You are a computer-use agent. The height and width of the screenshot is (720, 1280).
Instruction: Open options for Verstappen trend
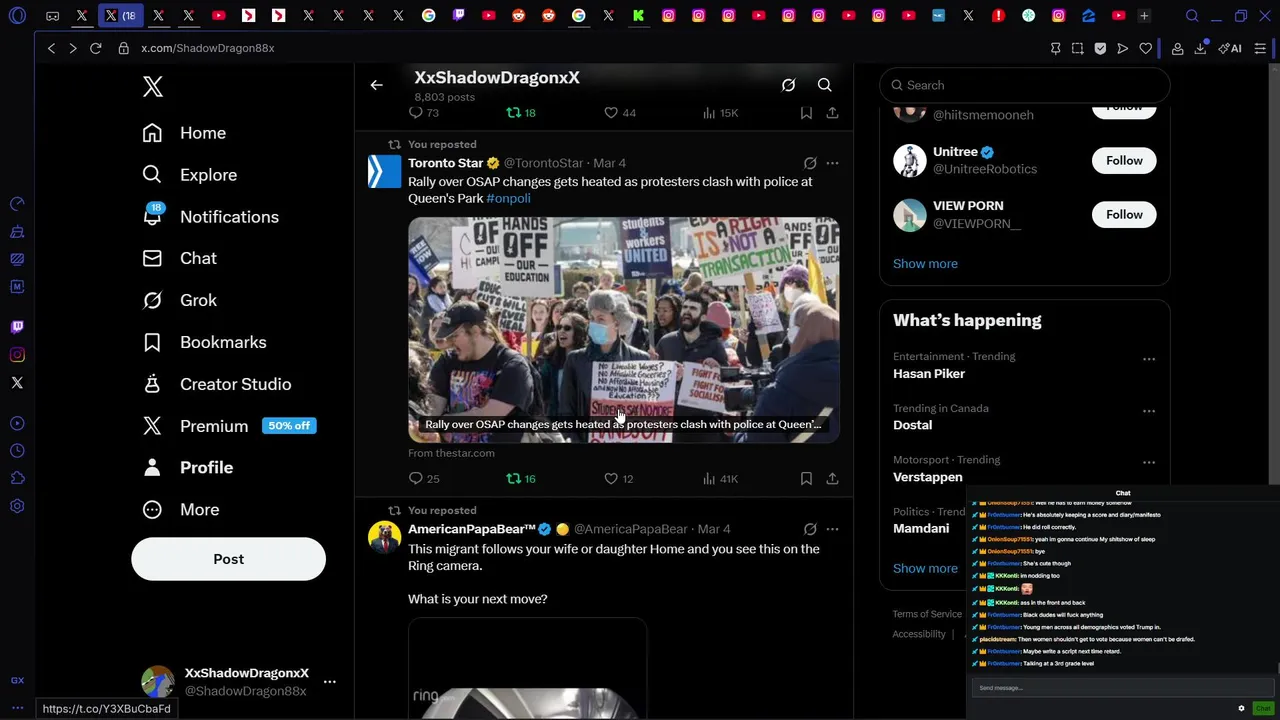(1148, 462)
